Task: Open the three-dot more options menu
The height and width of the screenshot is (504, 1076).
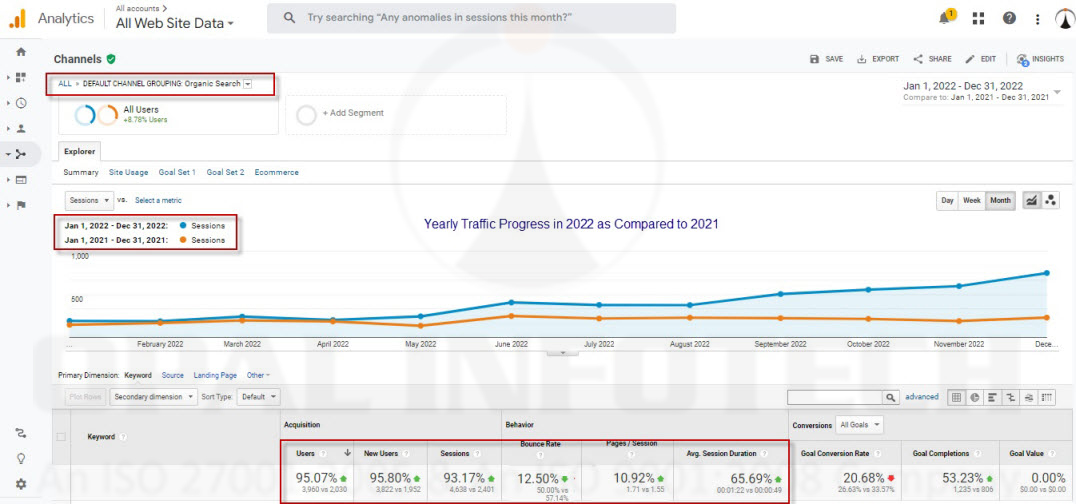Action: tap(1038, 19)
